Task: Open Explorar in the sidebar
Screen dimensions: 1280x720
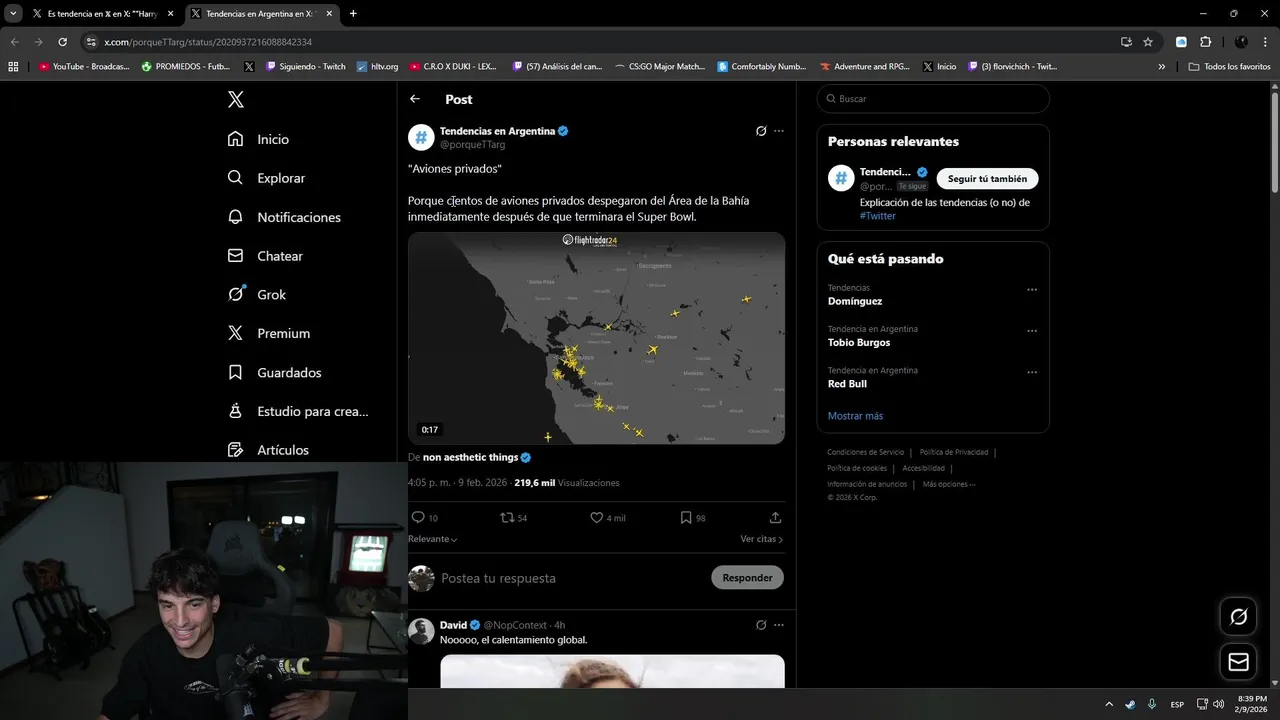Action: 266,178
